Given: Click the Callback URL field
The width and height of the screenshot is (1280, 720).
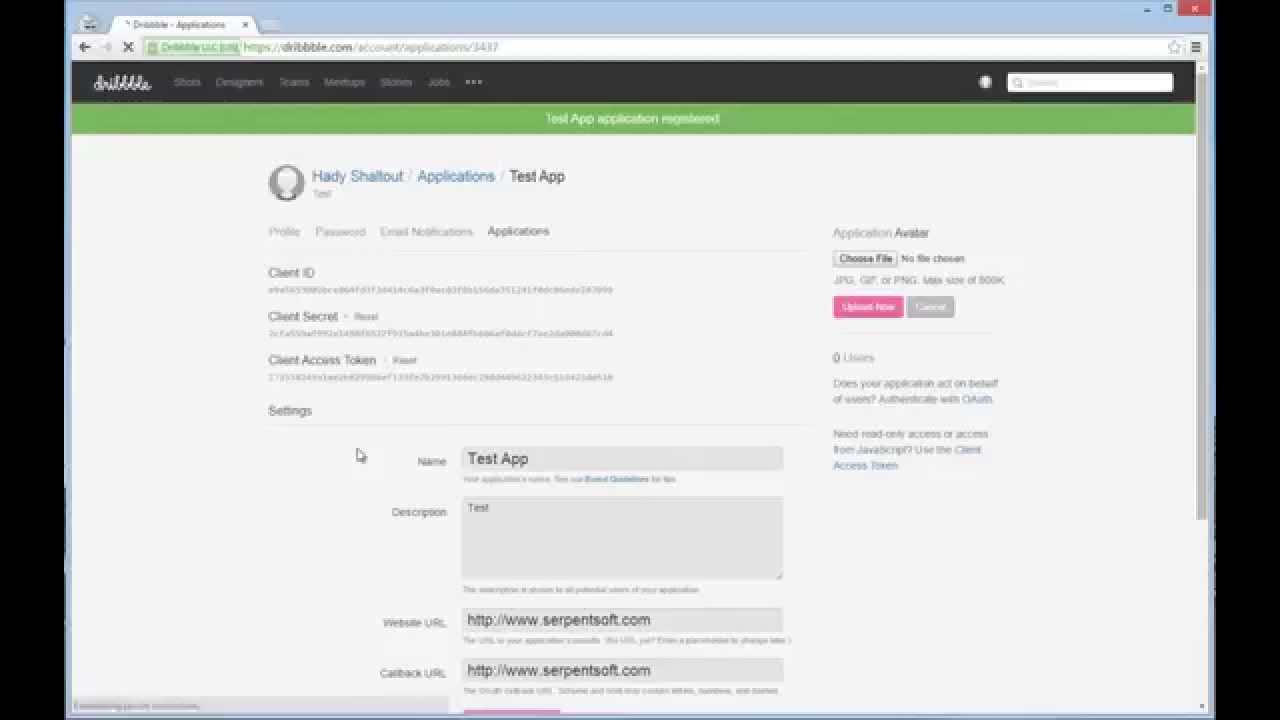Looking at the screenshot, I should click(622, 671).
